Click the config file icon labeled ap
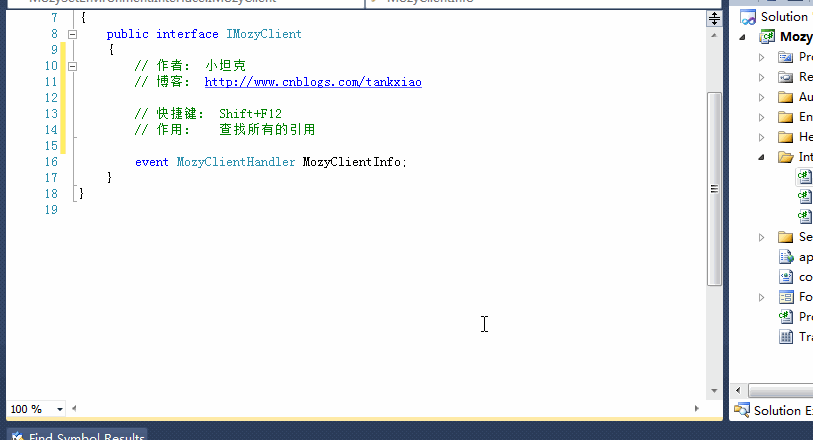The width and height of the screenshot is (813, 440). pyautogui.click(x=786, y=257)
